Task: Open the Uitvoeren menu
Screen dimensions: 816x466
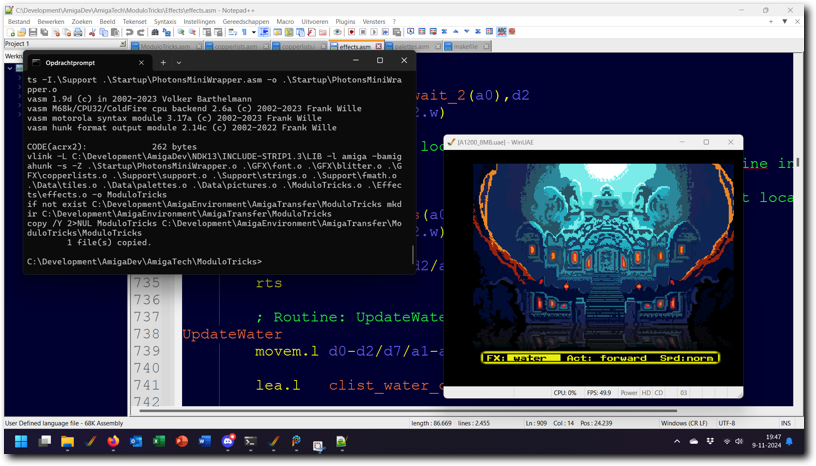Action: click(x=315, y=21)
